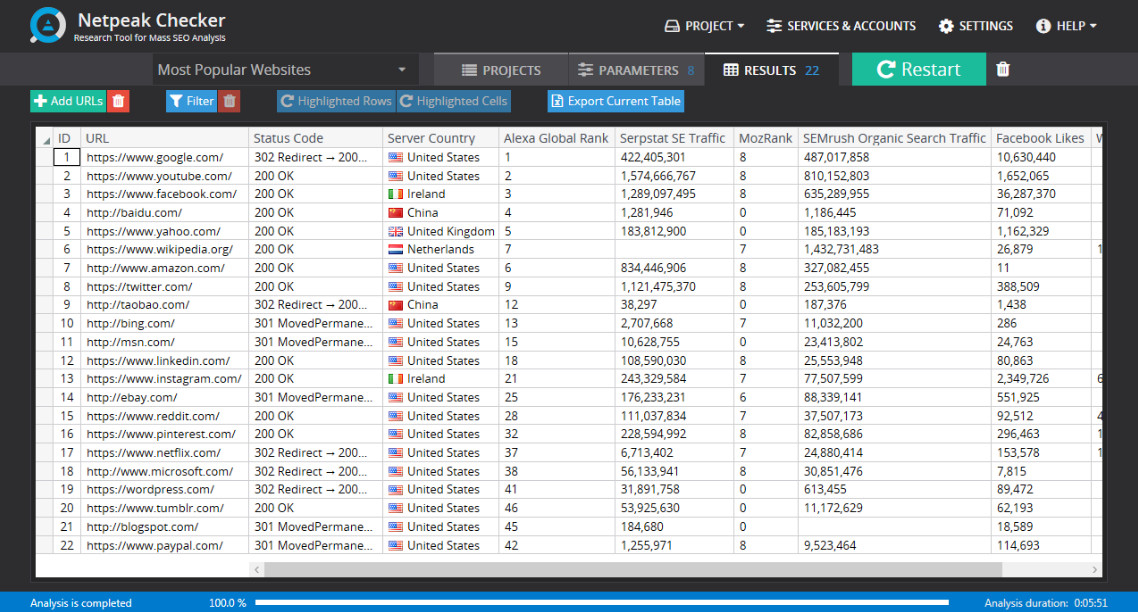Image resolution: width=1138 pixels, height=612 pixels.
Task: Click the Netherlands flag in wikipedia.org row
Action: 396,249
